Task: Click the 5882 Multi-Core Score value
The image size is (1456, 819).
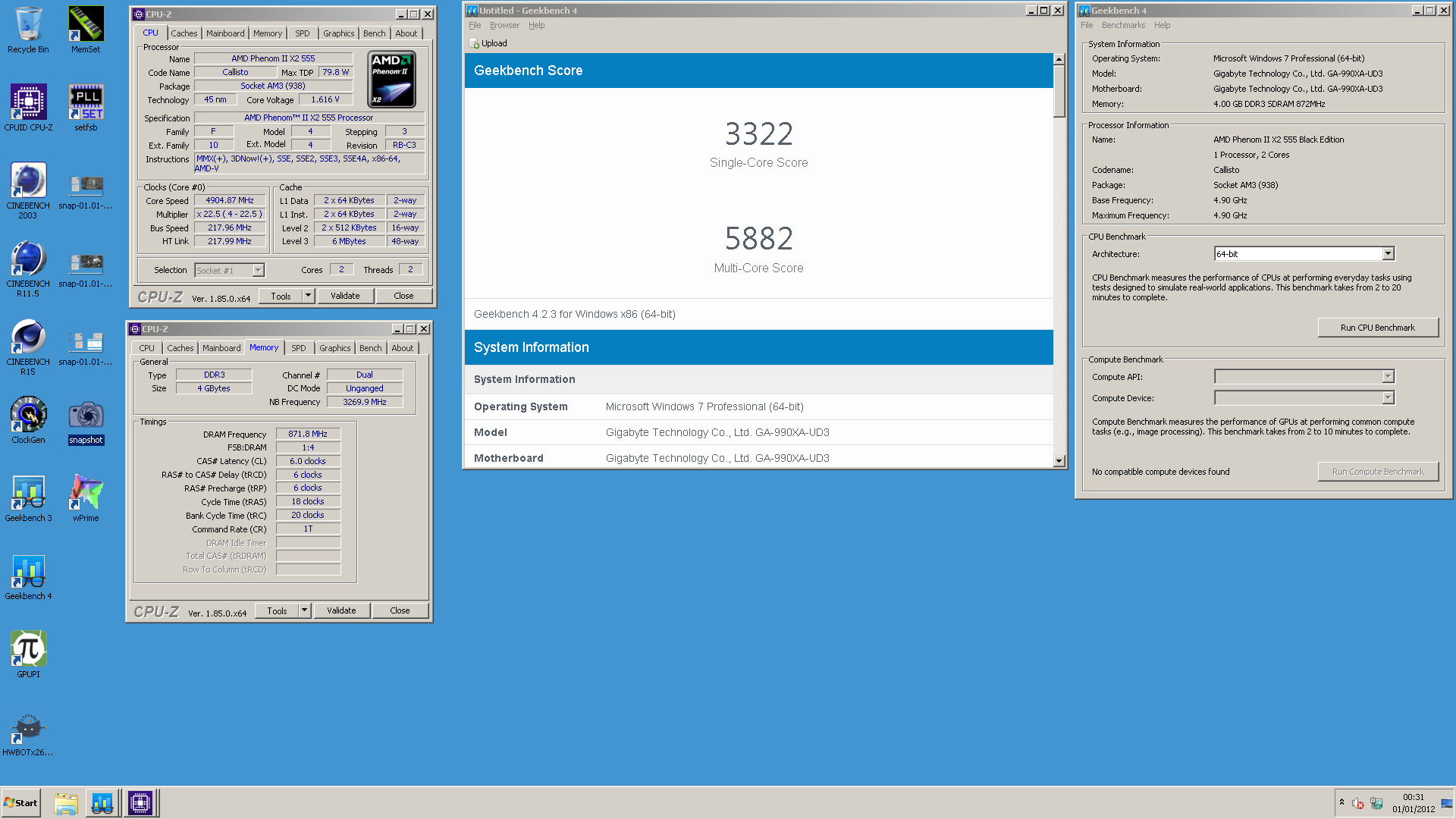Action: tap(758, 239)
